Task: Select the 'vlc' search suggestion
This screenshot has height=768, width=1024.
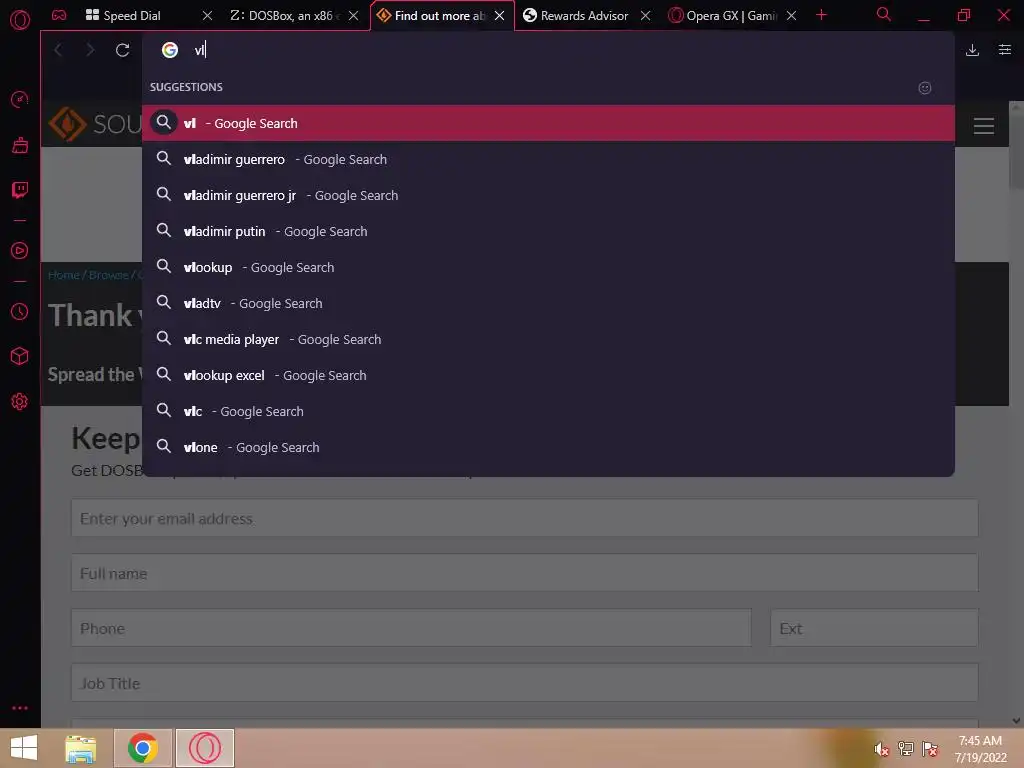Action: [x=549, y=411]
